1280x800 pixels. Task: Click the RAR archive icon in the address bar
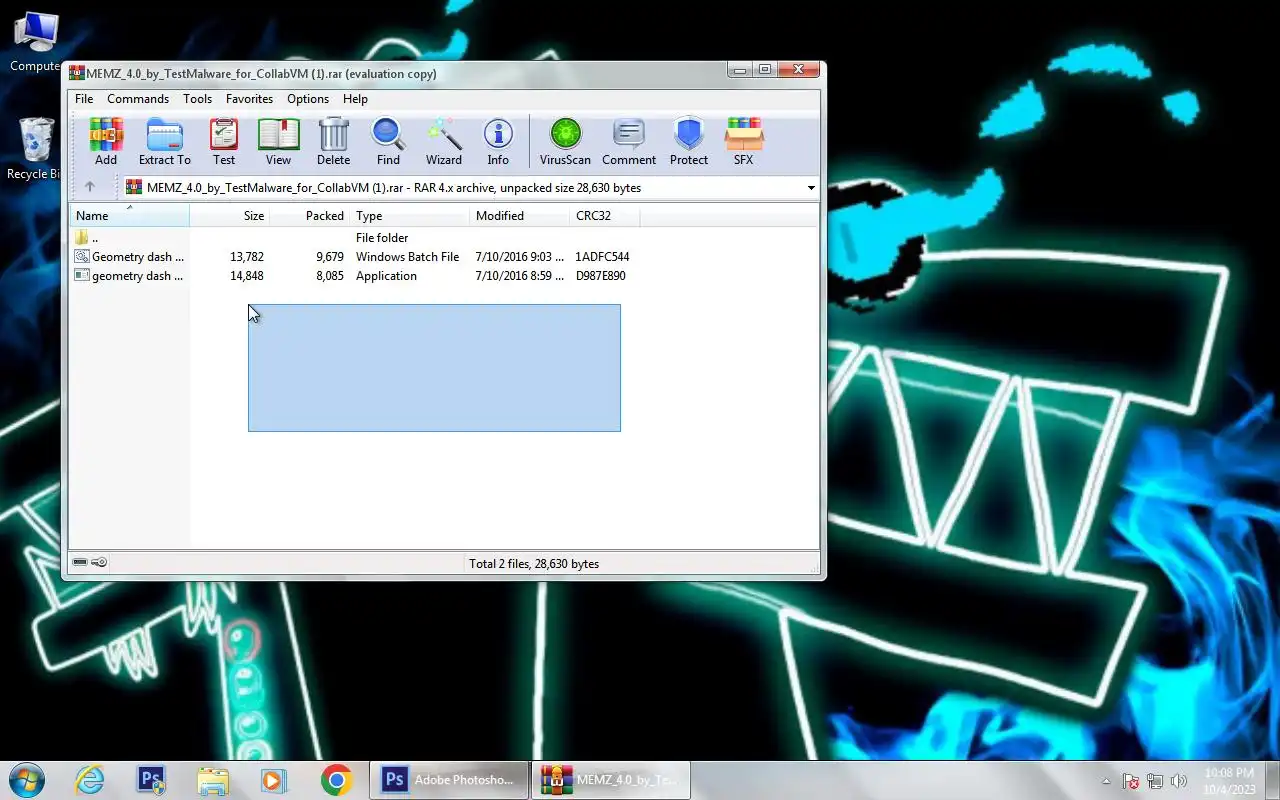(133, 187)
